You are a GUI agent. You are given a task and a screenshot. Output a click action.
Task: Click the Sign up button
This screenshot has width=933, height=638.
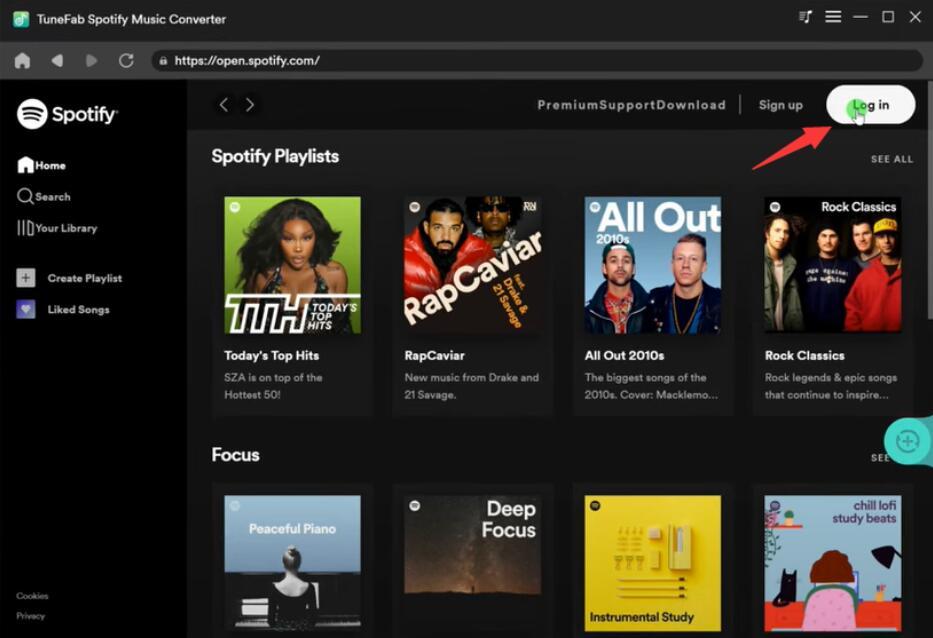click(781, 105)
